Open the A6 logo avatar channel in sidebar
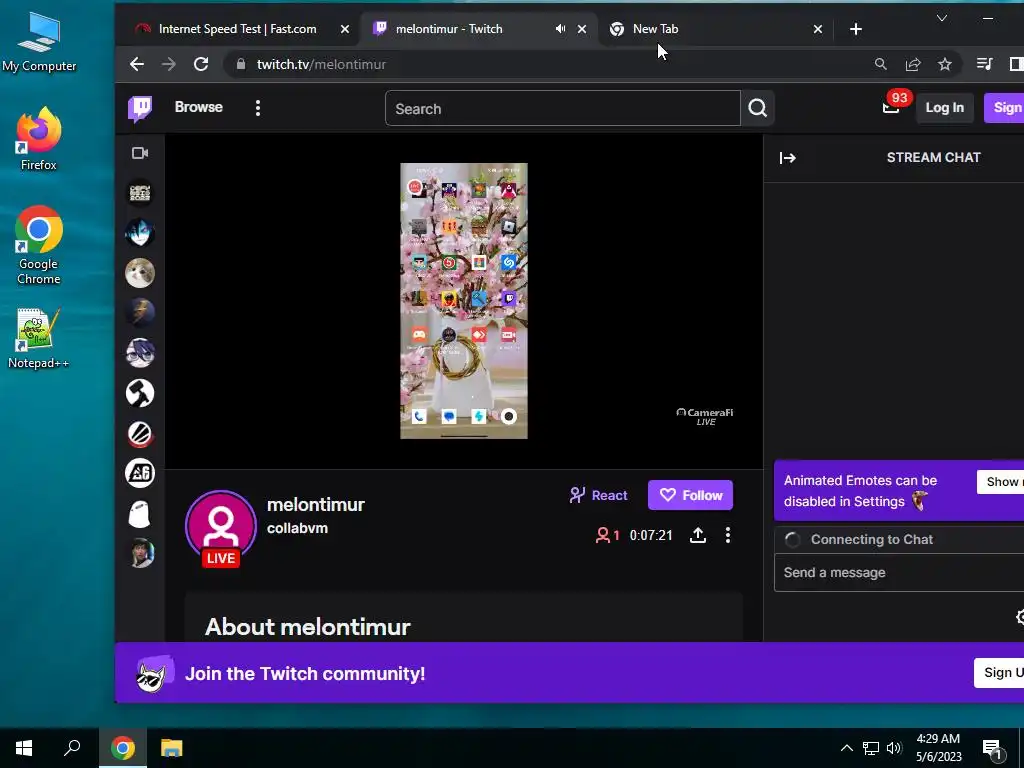 pyautogui.click(x=140, y=473)
